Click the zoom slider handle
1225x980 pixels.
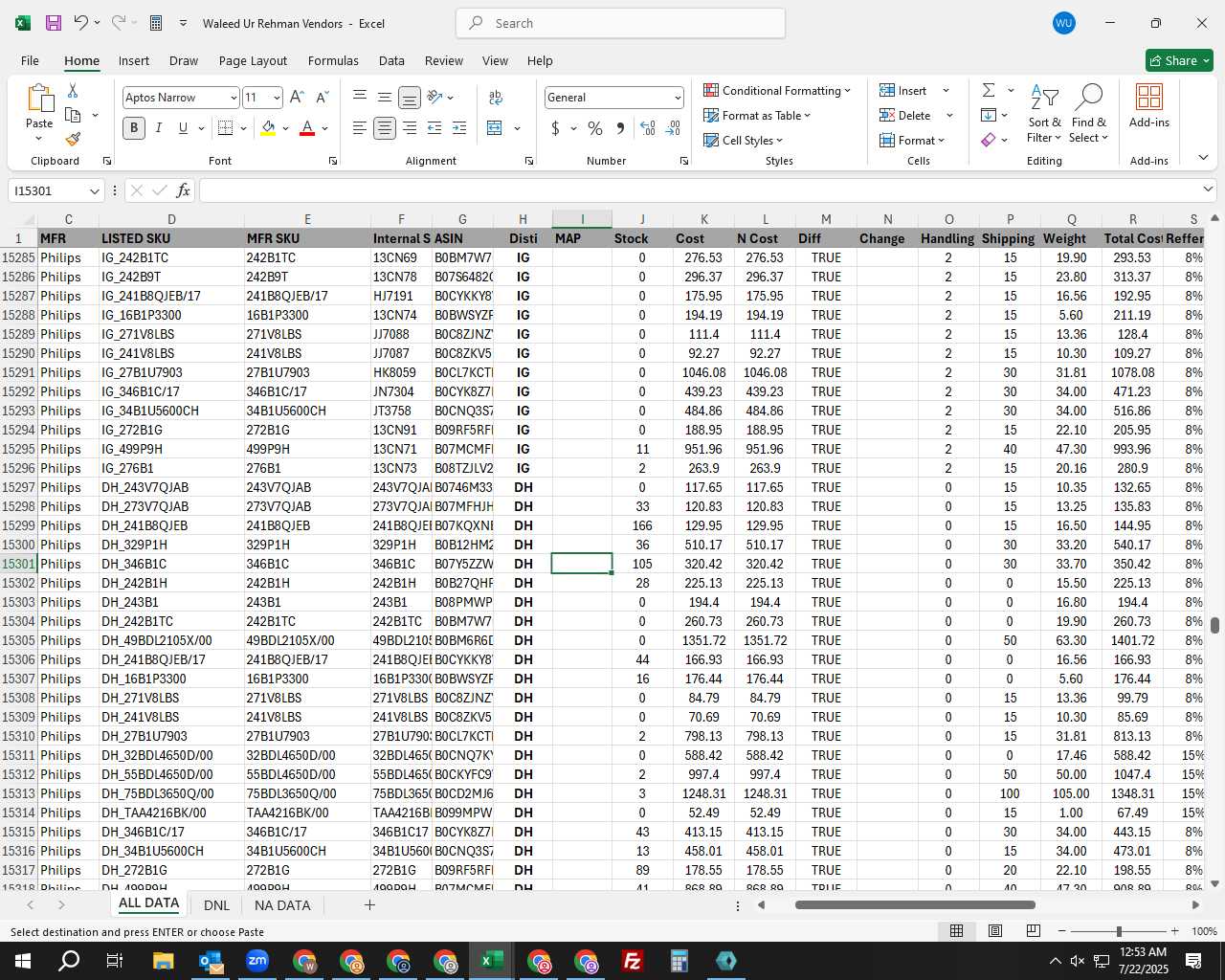pyautogui.click(x=1118, y=931)
